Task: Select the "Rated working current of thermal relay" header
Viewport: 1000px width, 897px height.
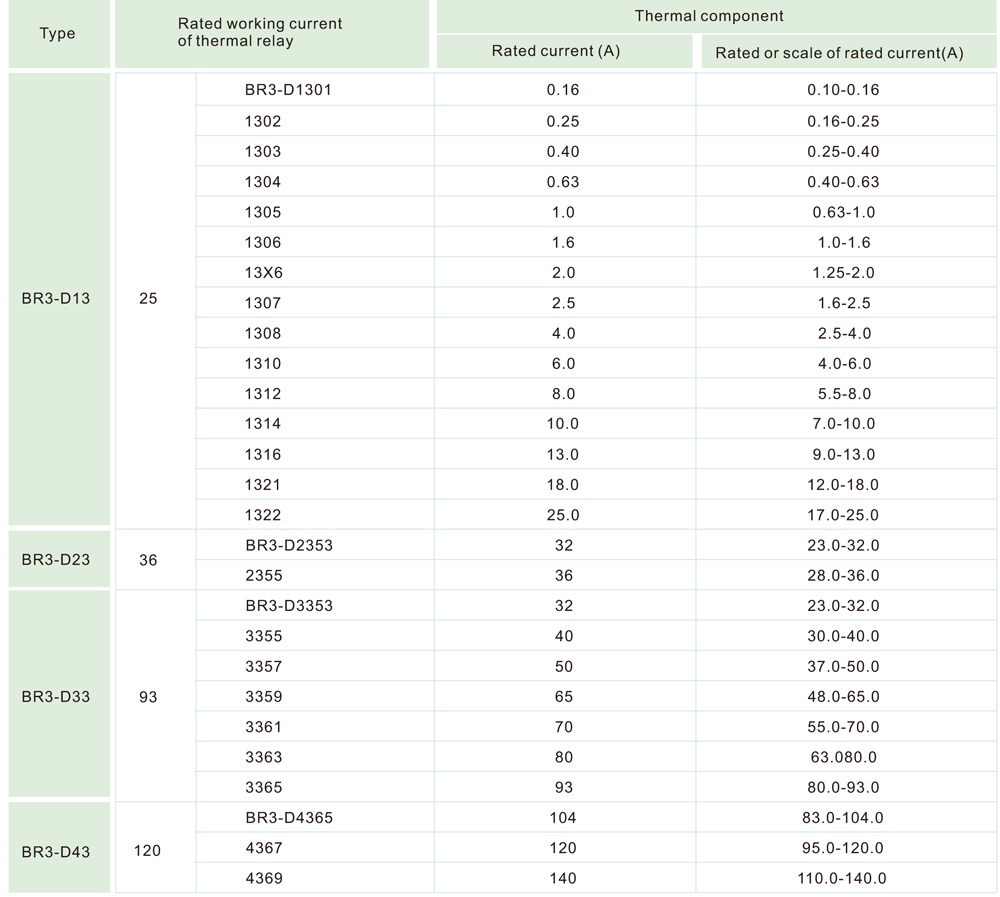Action: point(272,34)
